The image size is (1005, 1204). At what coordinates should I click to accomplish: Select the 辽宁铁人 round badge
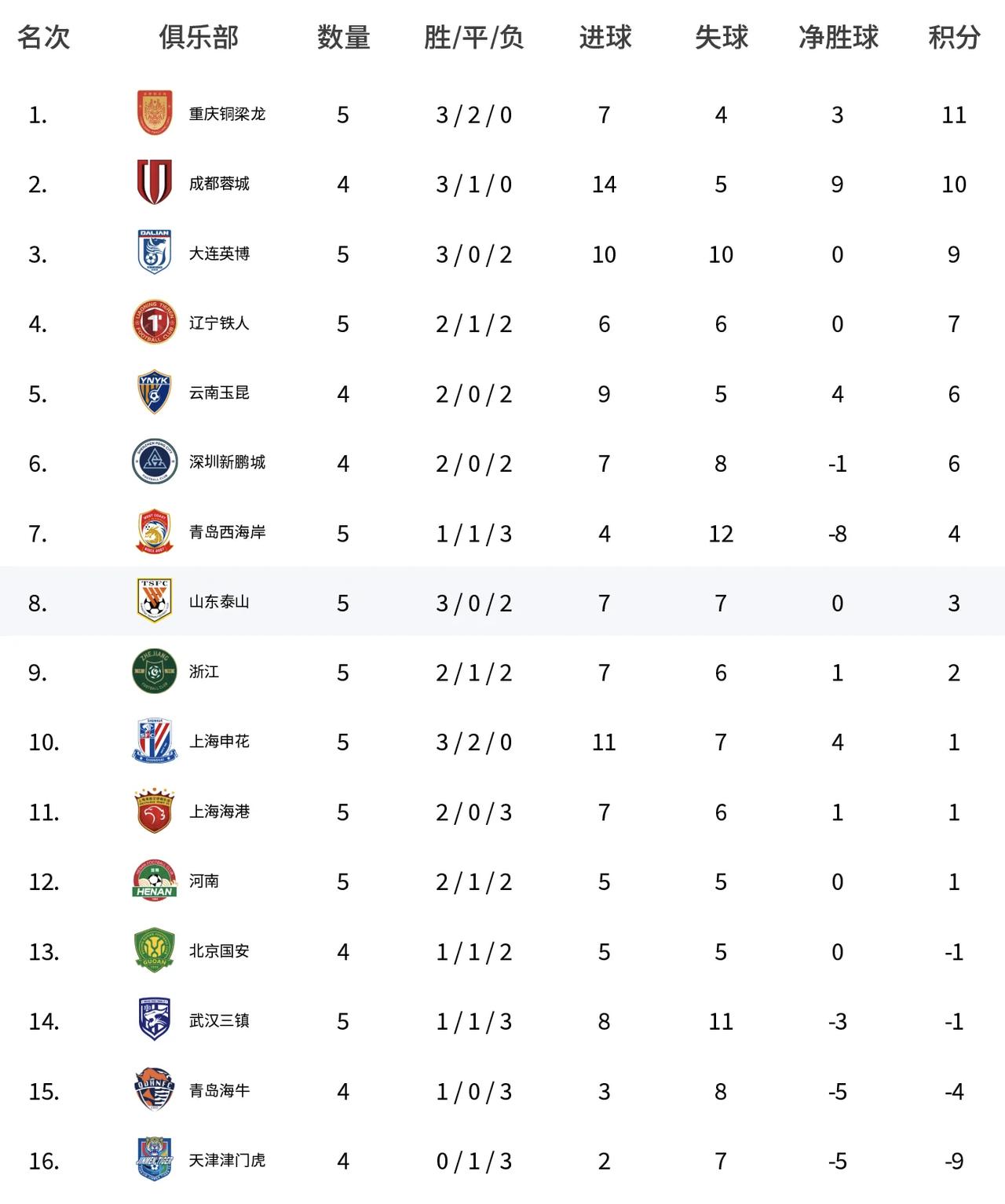tap(155, 323)
